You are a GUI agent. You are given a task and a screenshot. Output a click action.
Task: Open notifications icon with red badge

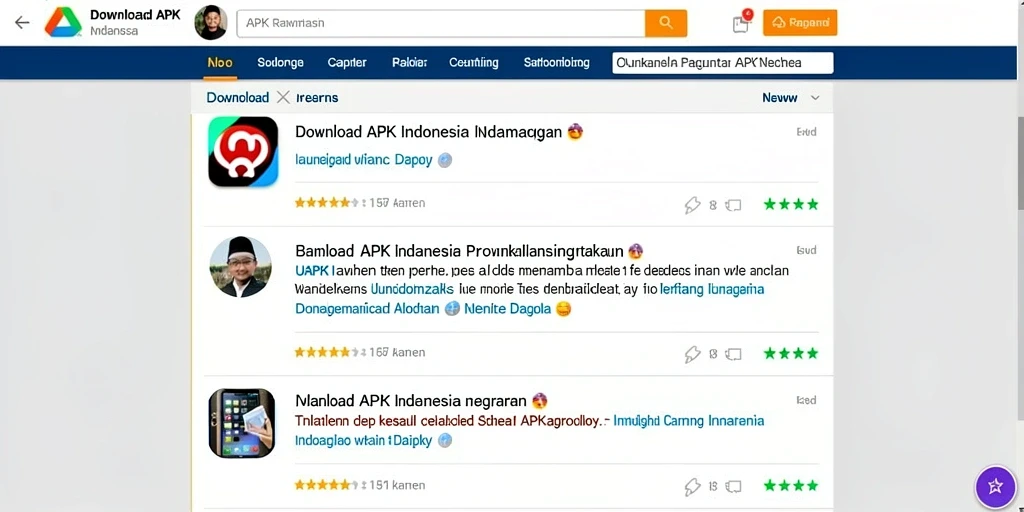pos(741,23)
